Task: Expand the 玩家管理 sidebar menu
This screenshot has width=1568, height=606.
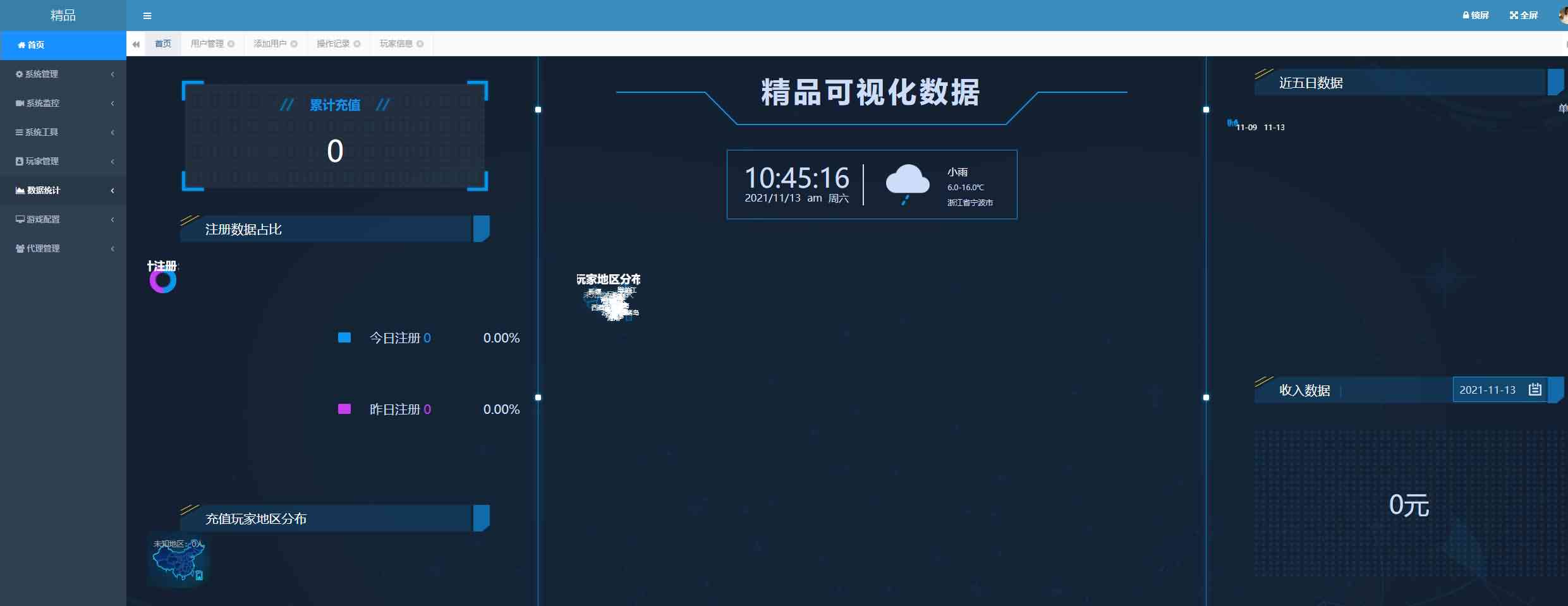Action: point(63,161)
